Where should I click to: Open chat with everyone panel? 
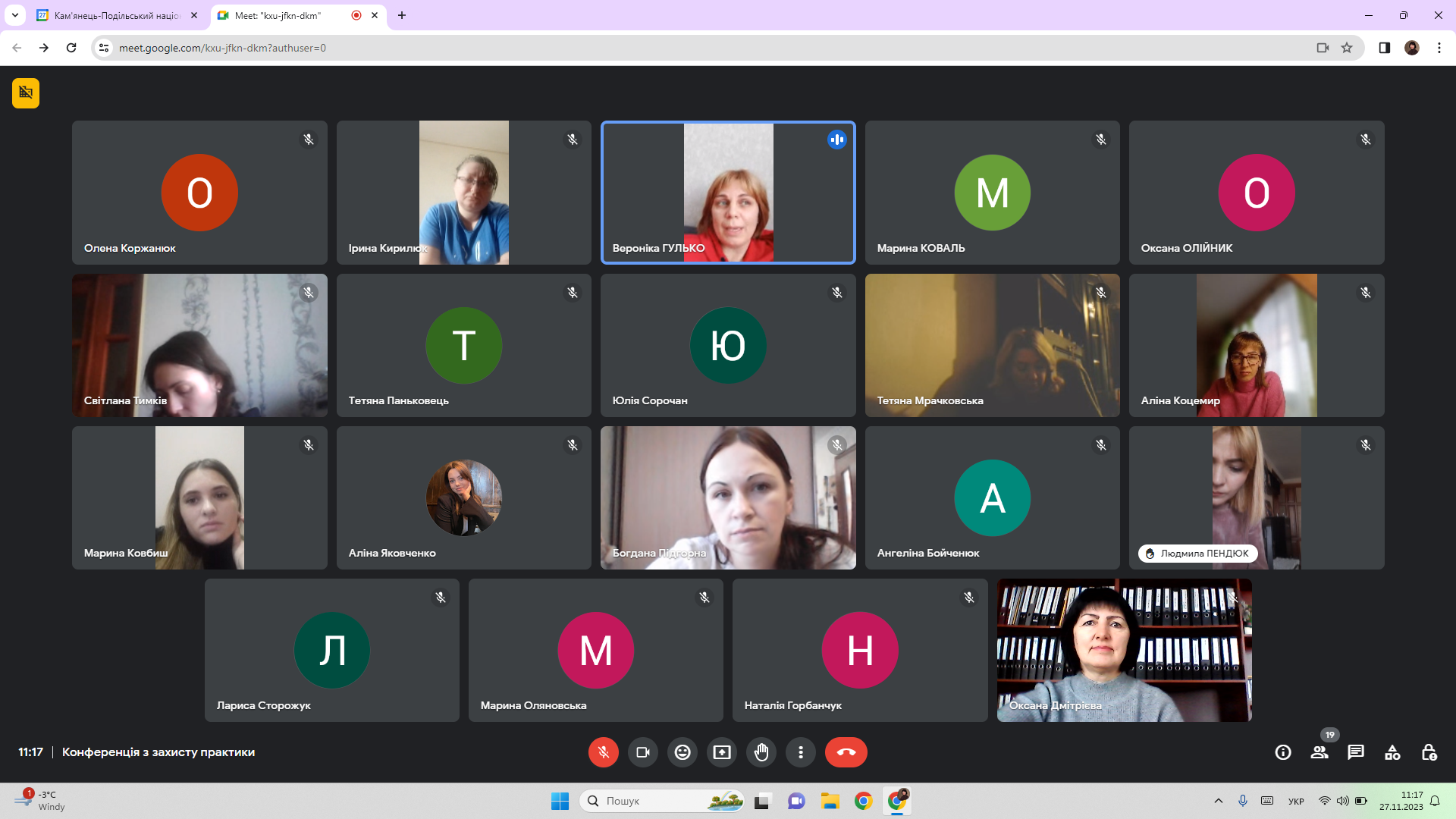point(1356,752)
